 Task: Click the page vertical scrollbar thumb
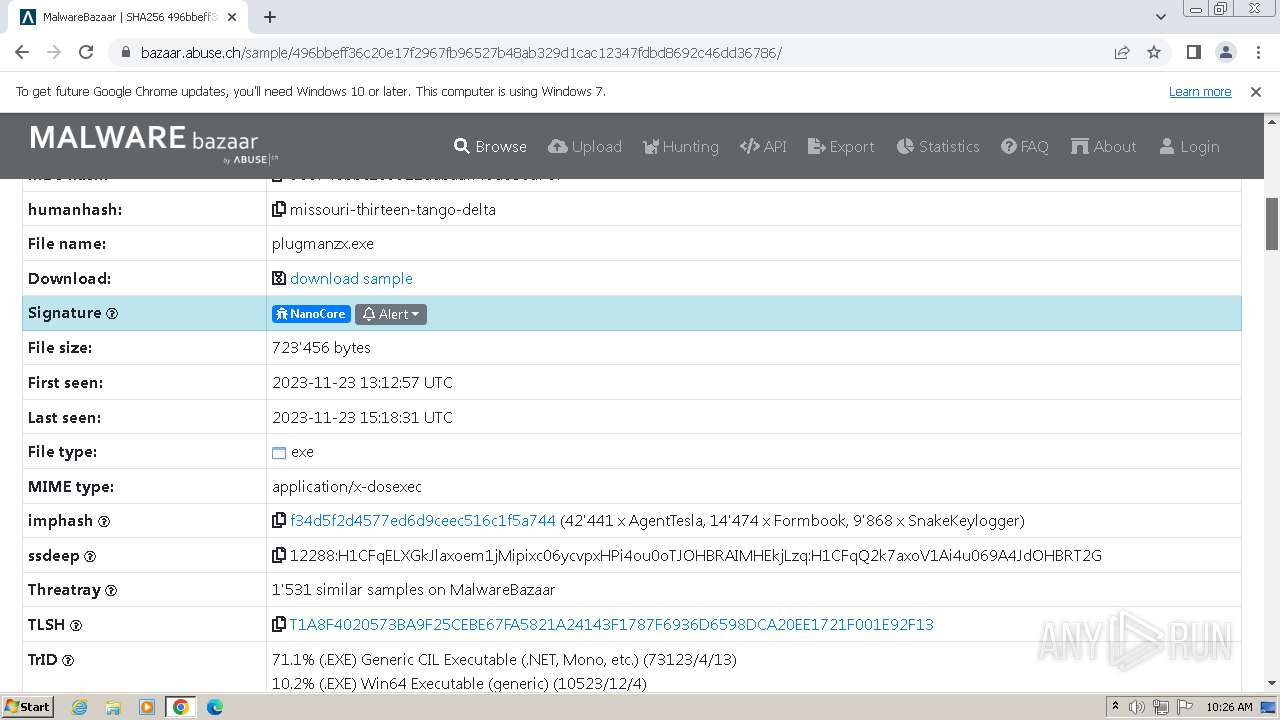pyautogui.click(x=1272, y=224)
